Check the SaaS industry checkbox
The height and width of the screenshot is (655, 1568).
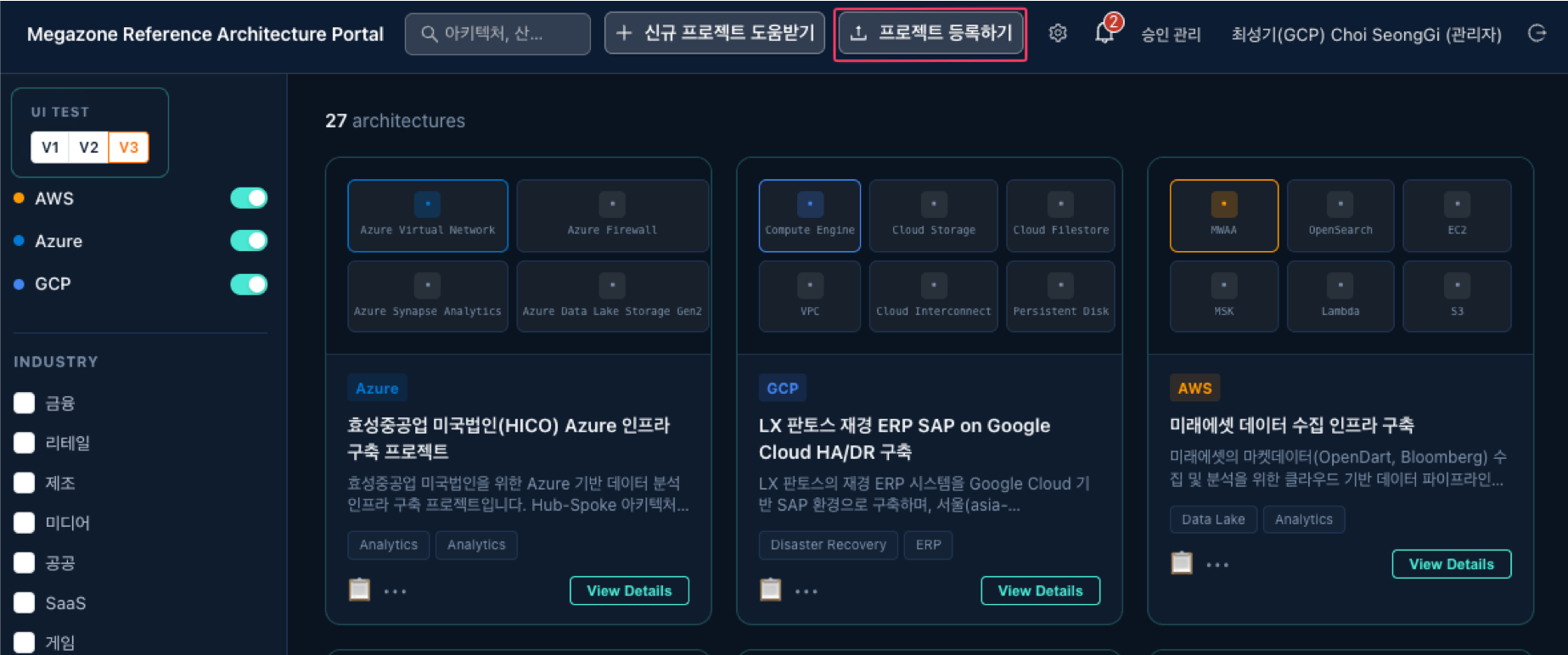coord(25,603)
